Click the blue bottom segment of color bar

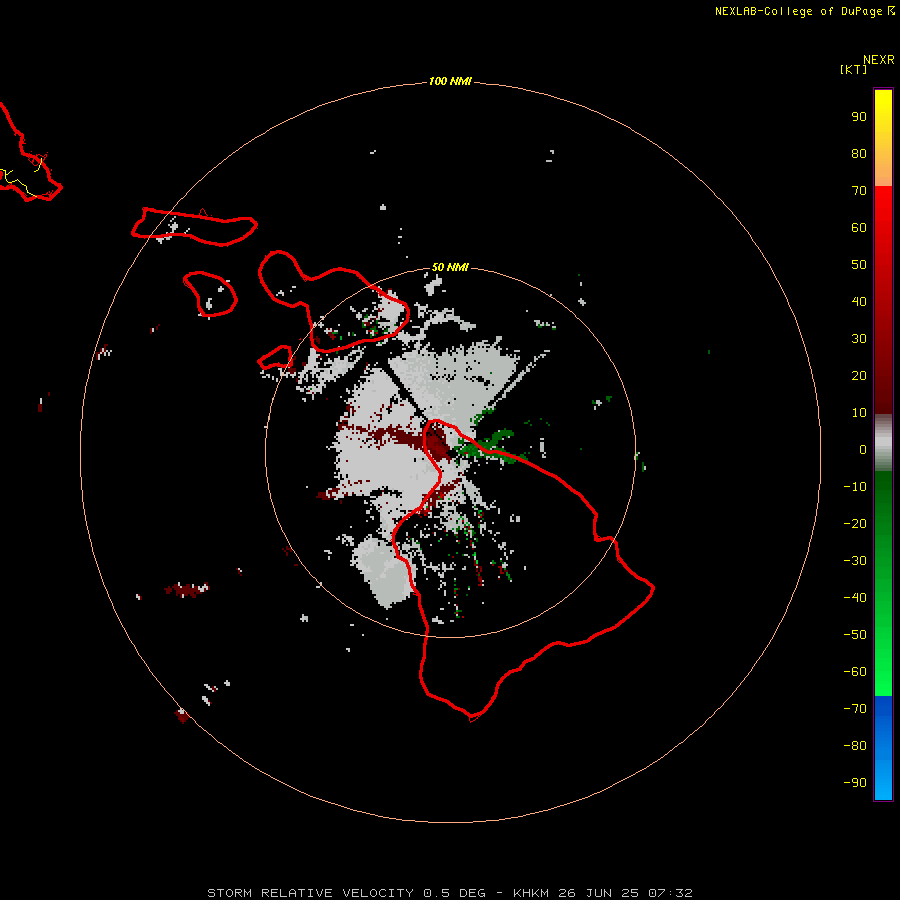coord(883,748)
